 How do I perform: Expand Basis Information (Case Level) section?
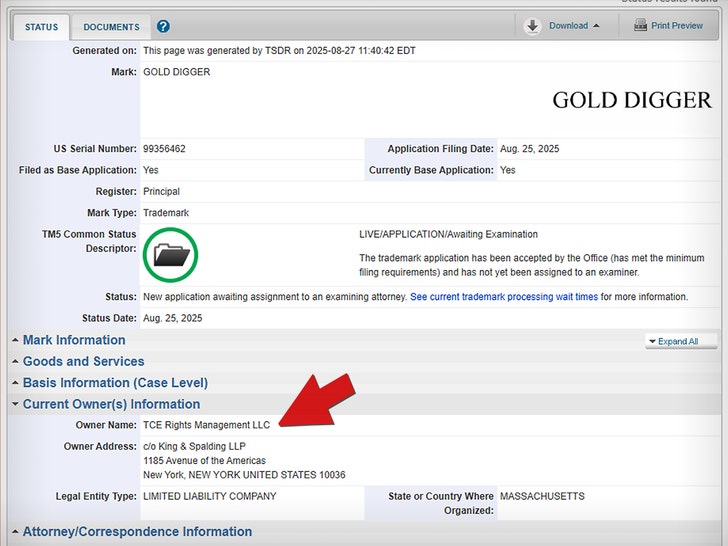[x=115, y=383]
